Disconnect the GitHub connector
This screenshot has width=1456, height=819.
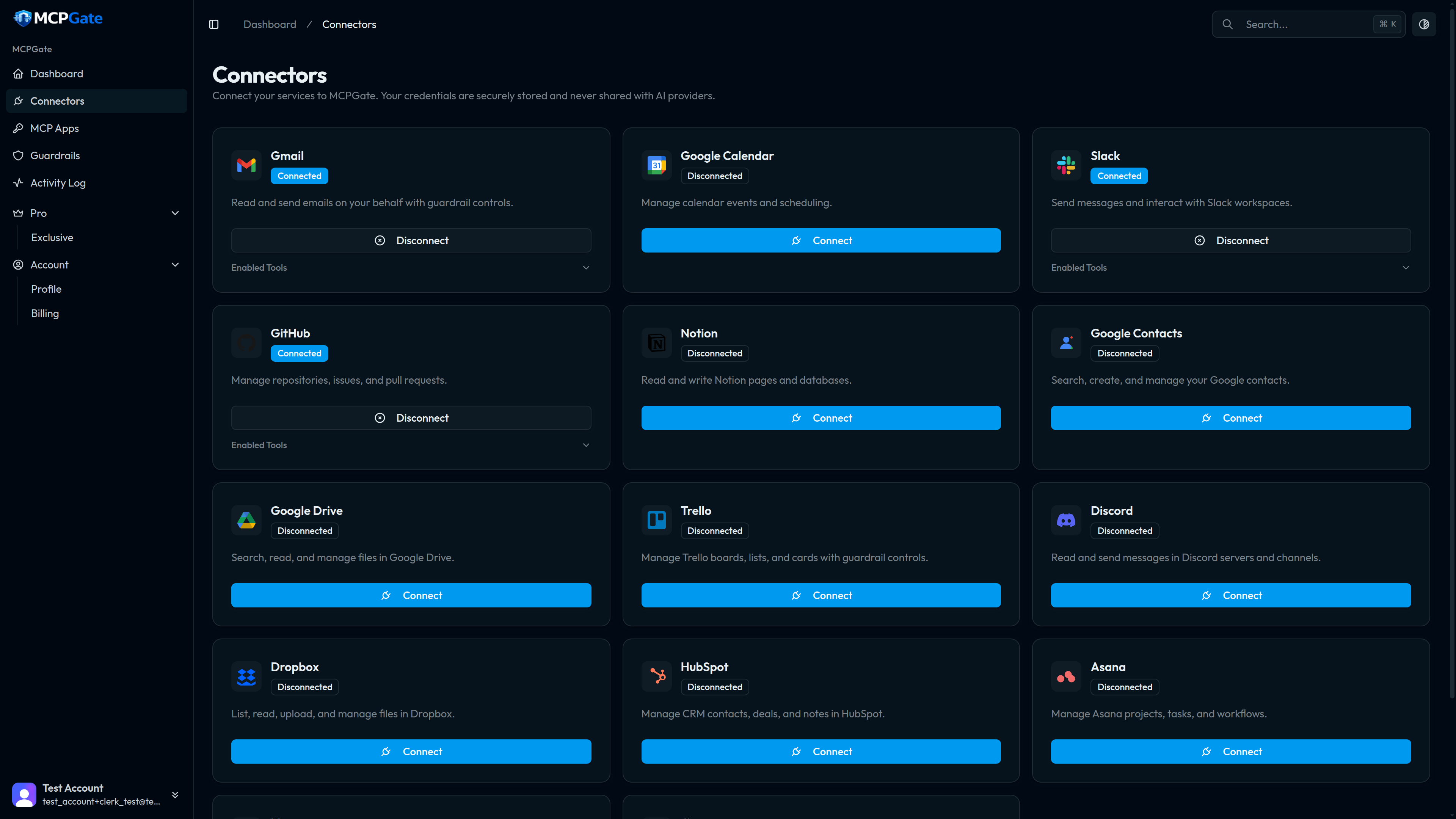411,418
